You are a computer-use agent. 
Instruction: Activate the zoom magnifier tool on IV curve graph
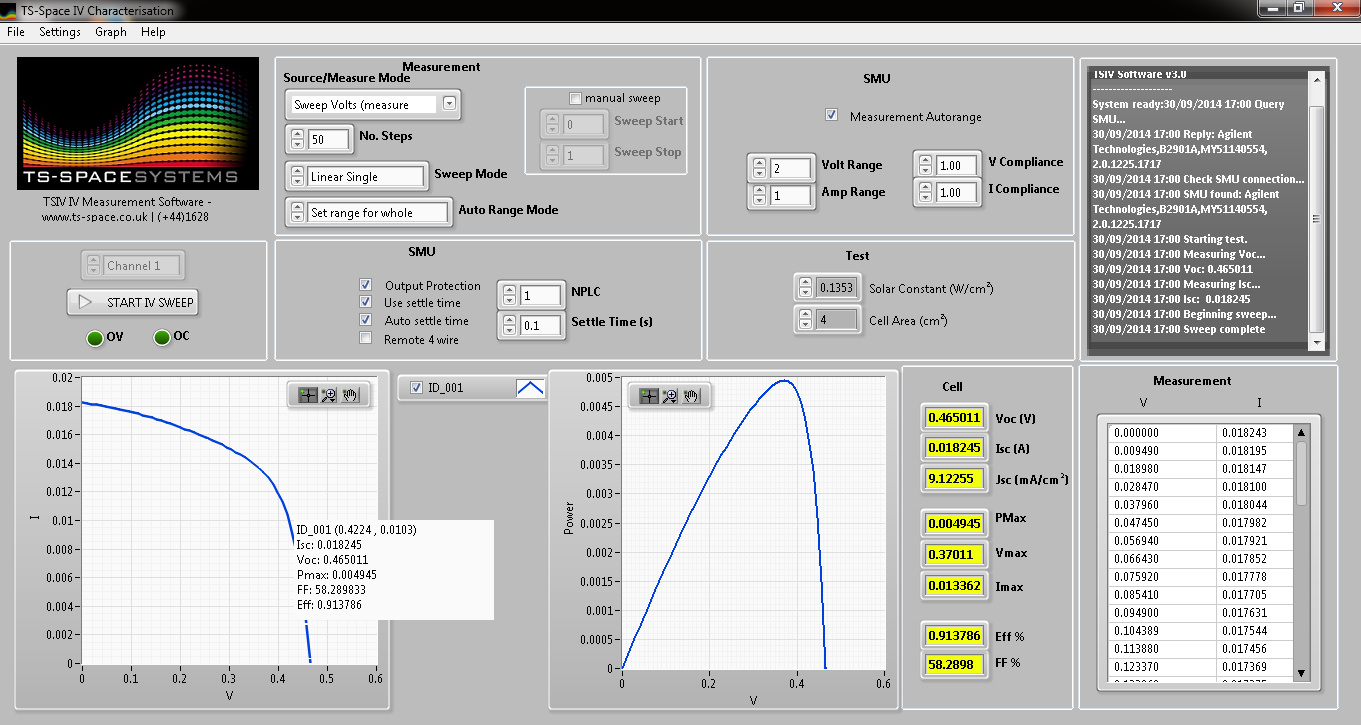point(328,395)
